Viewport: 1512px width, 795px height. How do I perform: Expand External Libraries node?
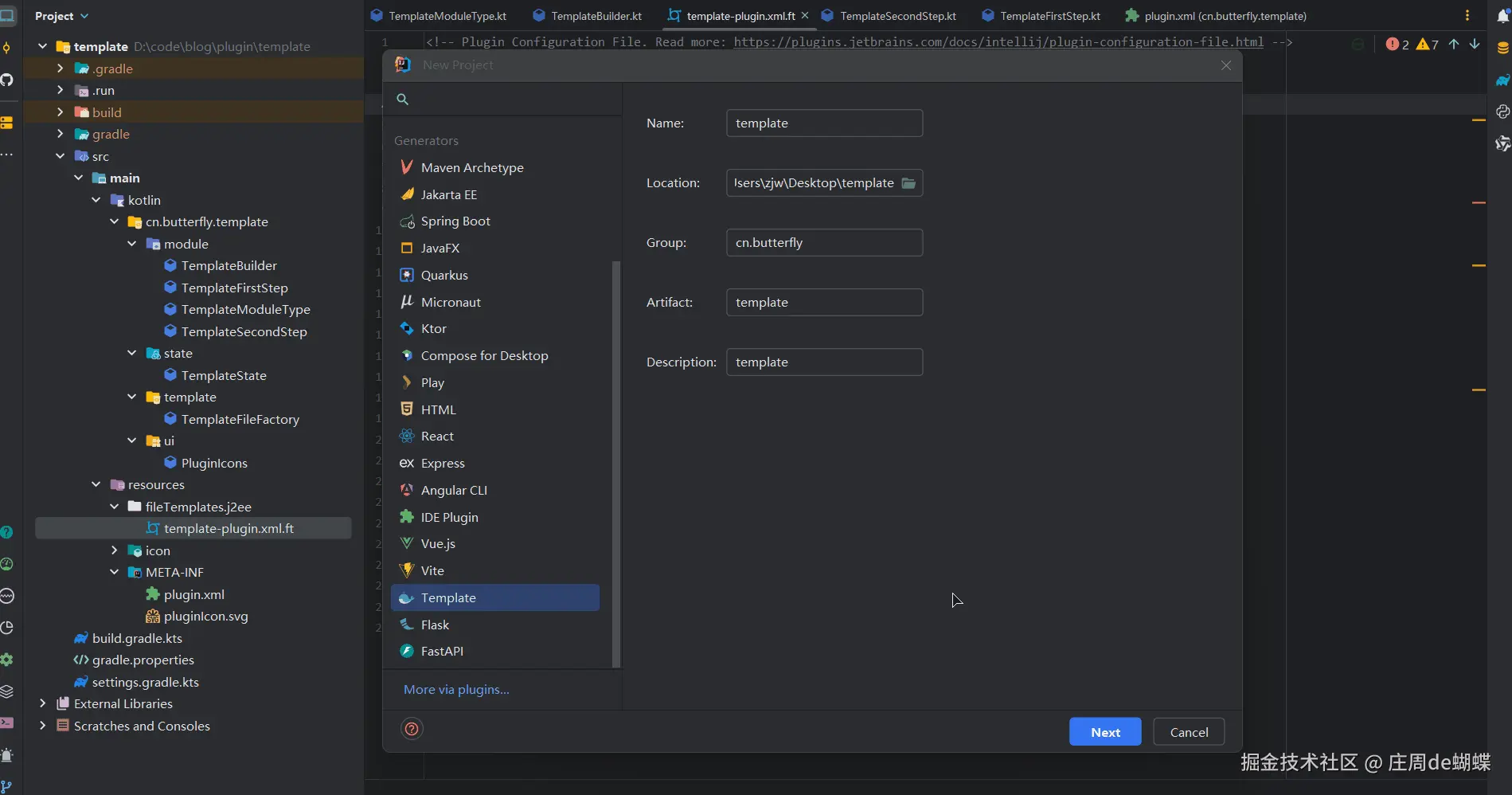(42, 703)
